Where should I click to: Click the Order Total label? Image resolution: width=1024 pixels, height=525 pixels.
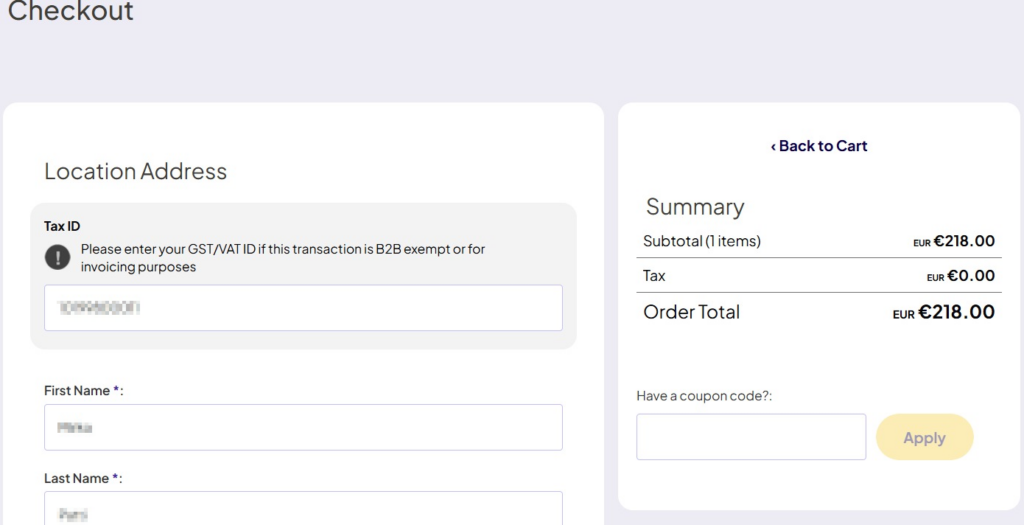pos(691,312)
